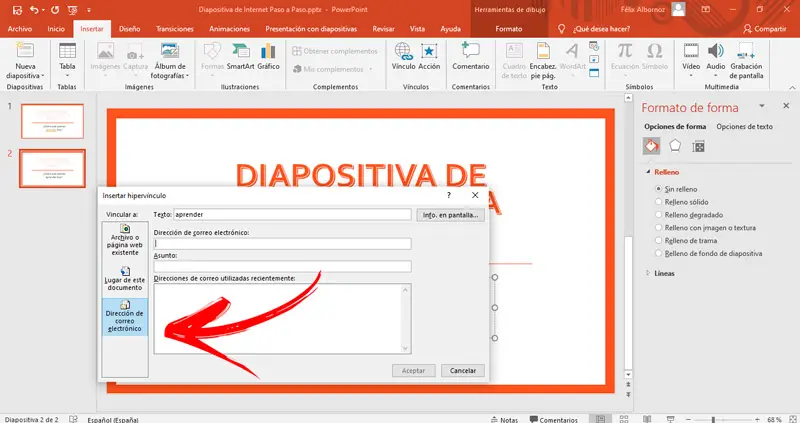Select Relleno degradado radio button
This screenshot has width=800, height=423.
click(658, 215)
